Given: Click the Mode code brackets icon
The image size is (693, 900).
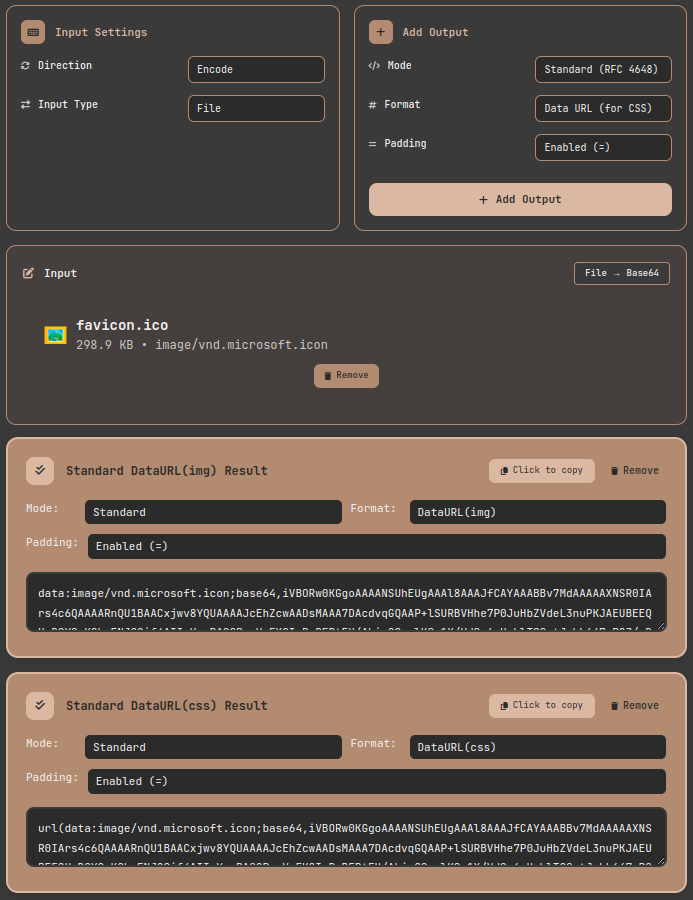Looking at the screenshot, I should [374, 65].
